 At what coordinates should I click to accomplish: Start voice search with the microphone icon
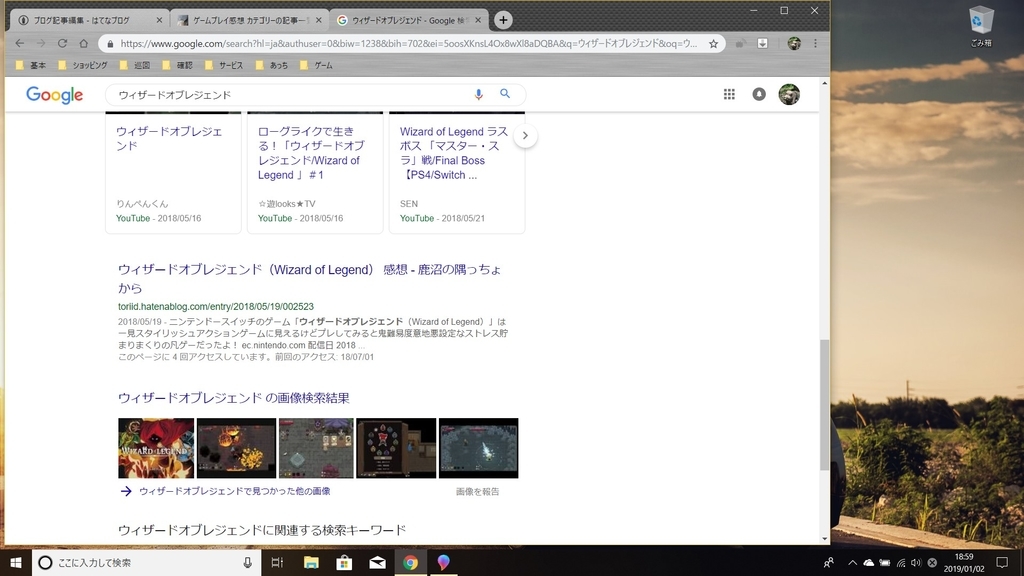(478, 94)
